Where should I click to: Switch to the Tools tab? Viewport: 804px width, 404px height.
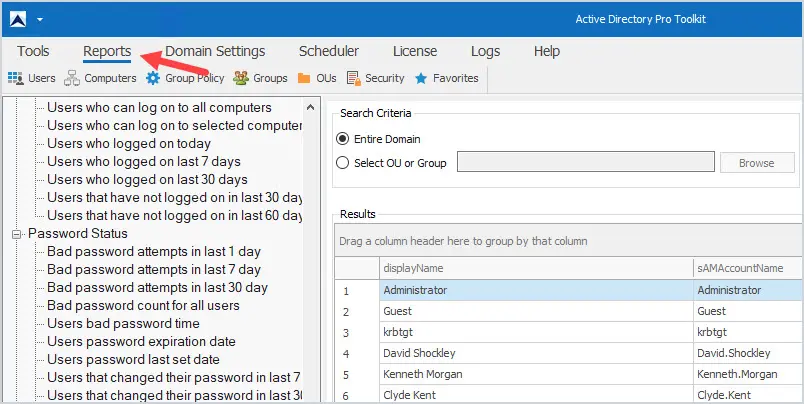(x=33, y=51)
